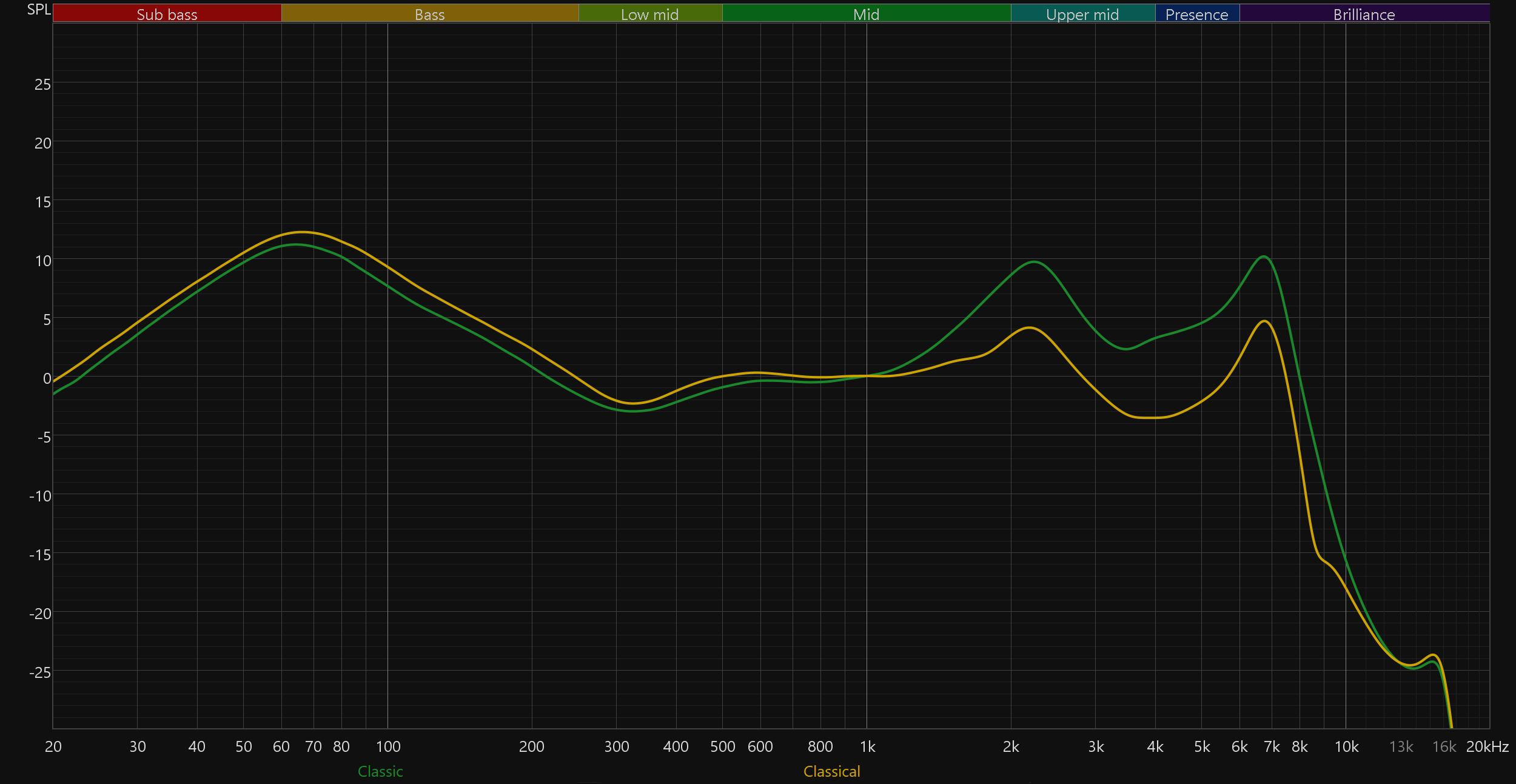Screen dimensions: 1516x784
Task: Toggle the yellow Classical legend label
Action: click(x=831, y=771)
